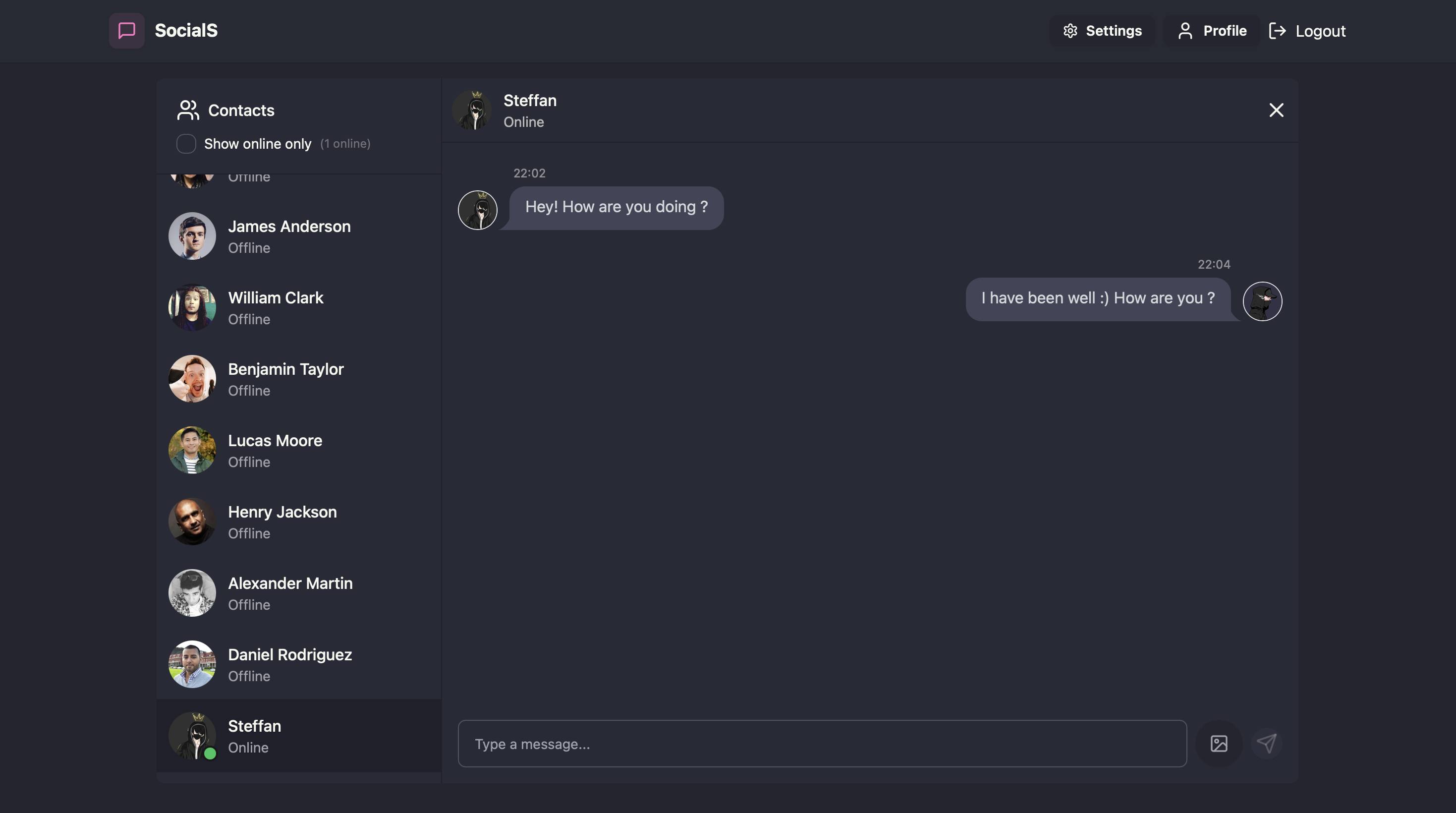Focus the Type a message input field
Screen dimensions: 1456x813
(x=822, y=744)
